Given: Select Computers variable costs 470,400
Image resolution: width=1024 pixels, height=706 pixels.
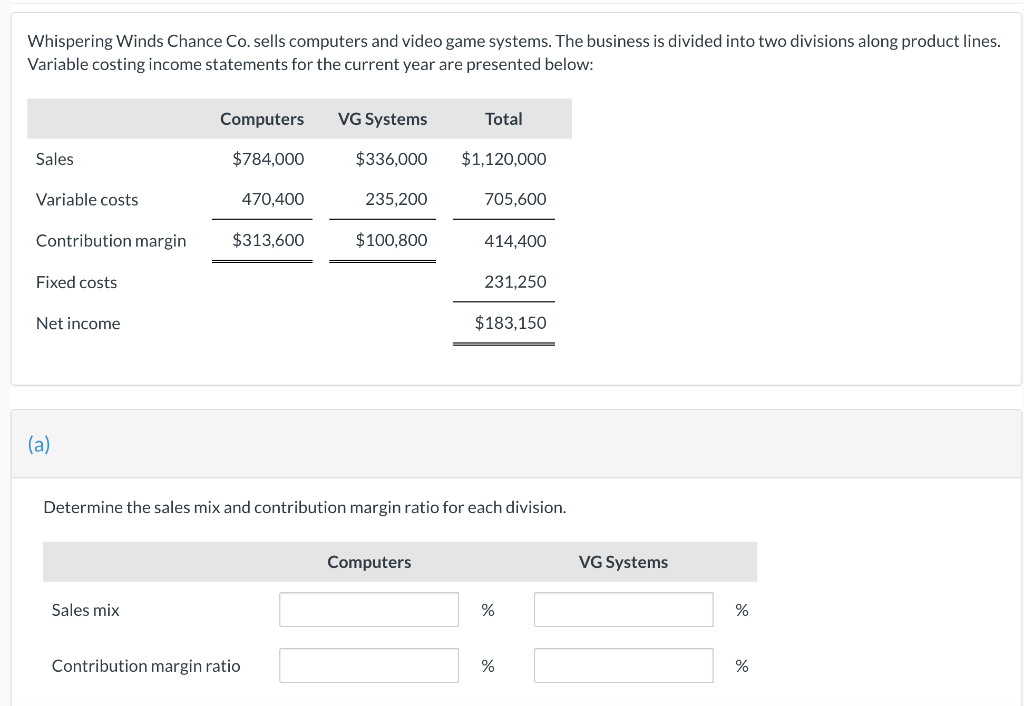Looking at the screenshot, I should [x=273, y=199].
